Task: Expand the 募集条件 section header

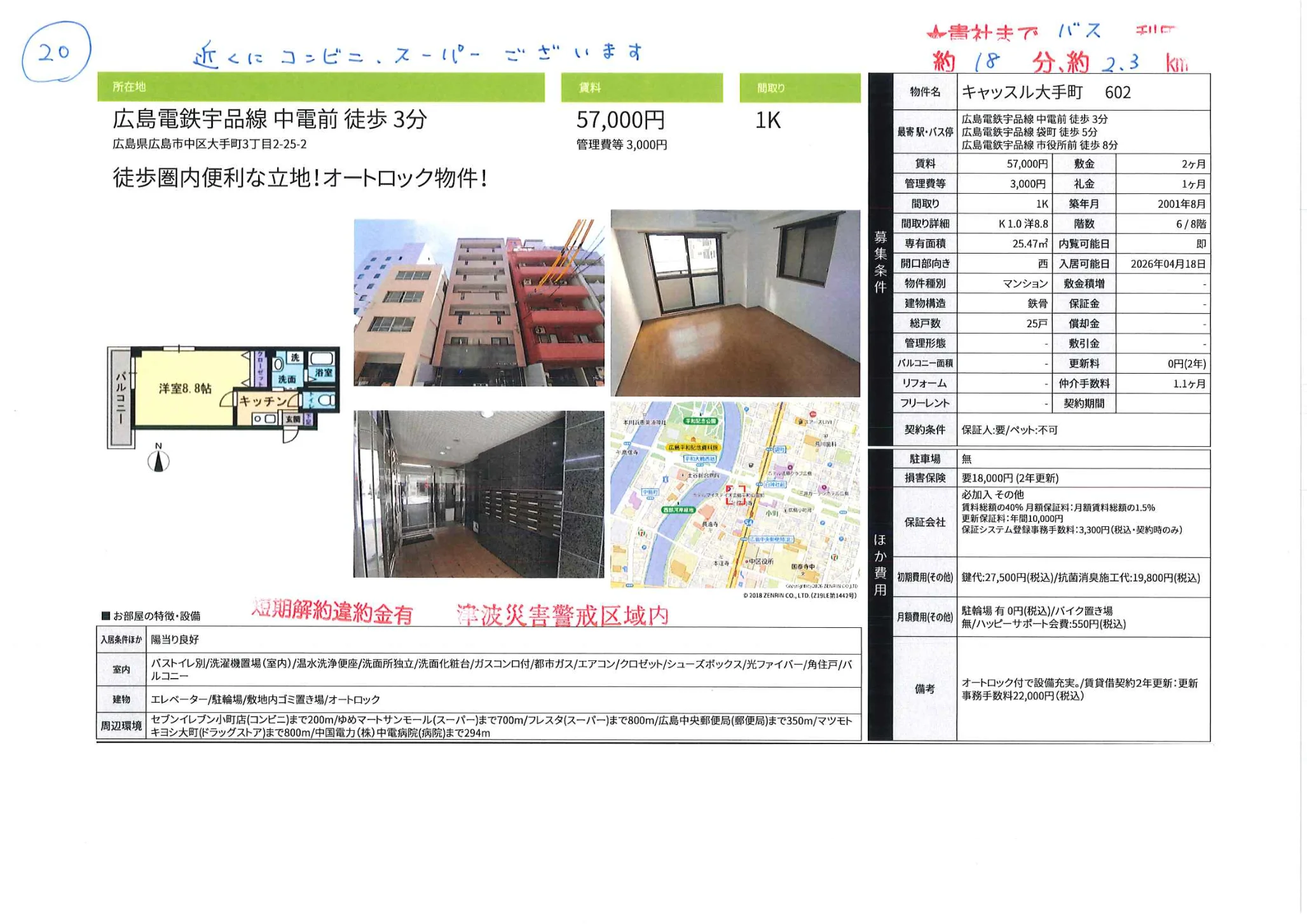Action: pyautogui.click(x=880, y=264)
